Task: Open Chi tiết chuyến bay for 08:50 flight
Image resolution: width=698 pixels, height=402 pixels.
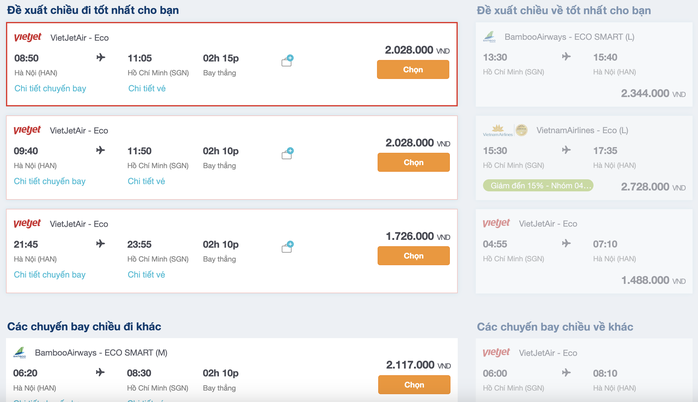Action: point(50,89)
